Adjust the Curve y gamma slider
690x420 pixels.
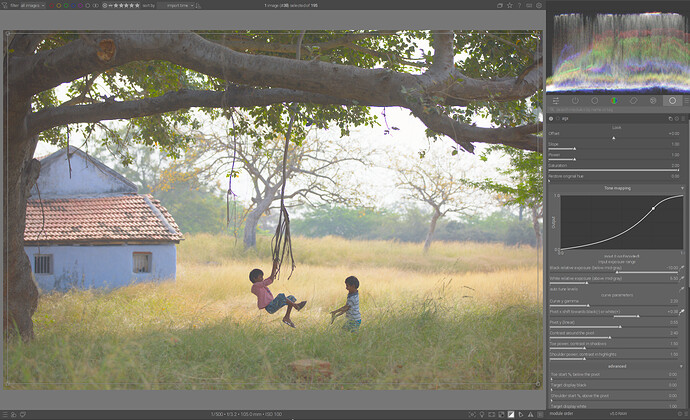pyautogui.click(x=614, y=302)
